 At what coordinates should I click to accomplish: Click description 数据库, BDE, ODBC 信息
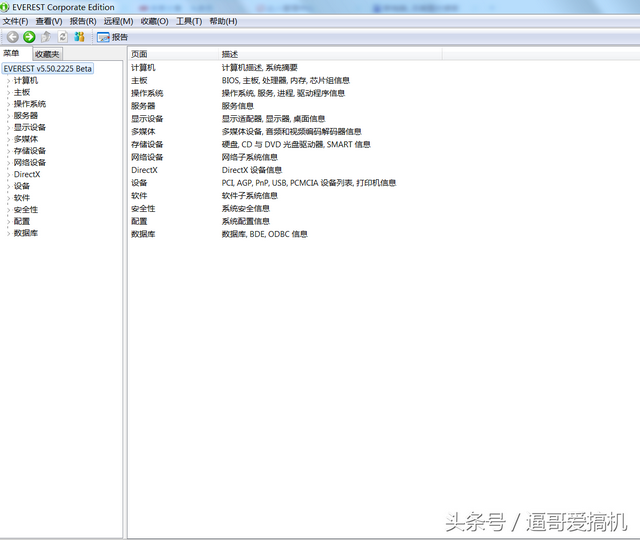click(x=264, y=234)
